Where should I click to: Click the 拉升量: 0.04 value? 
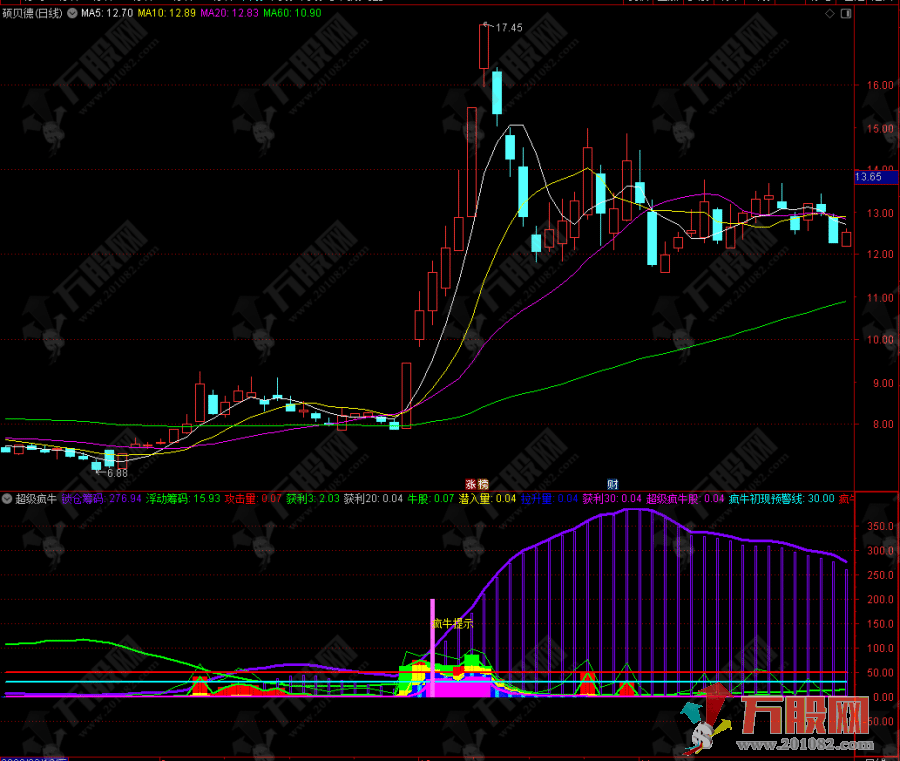549,499
